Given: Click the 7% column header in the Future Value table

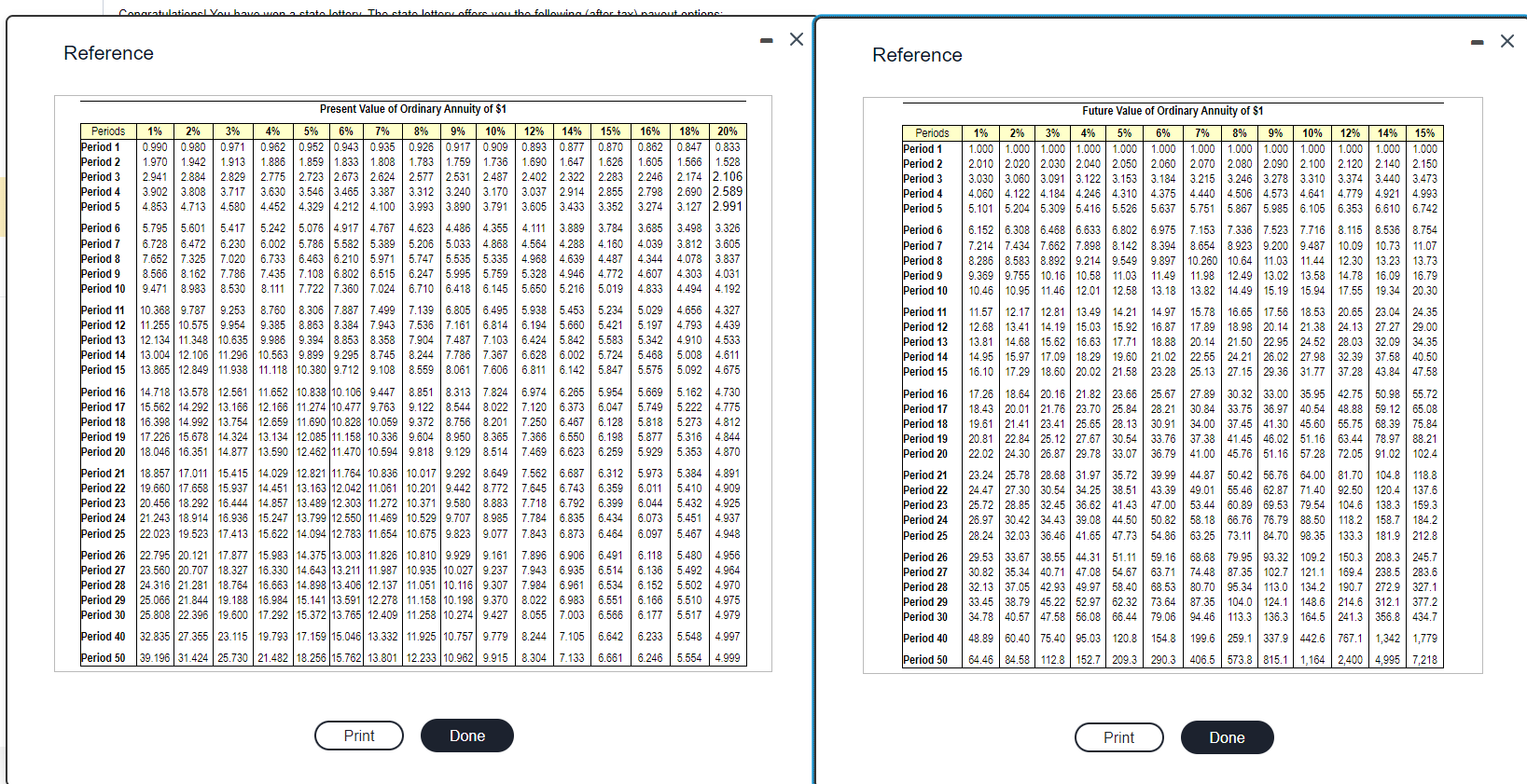Looking at the screenshot, I should click(1202, 133).
